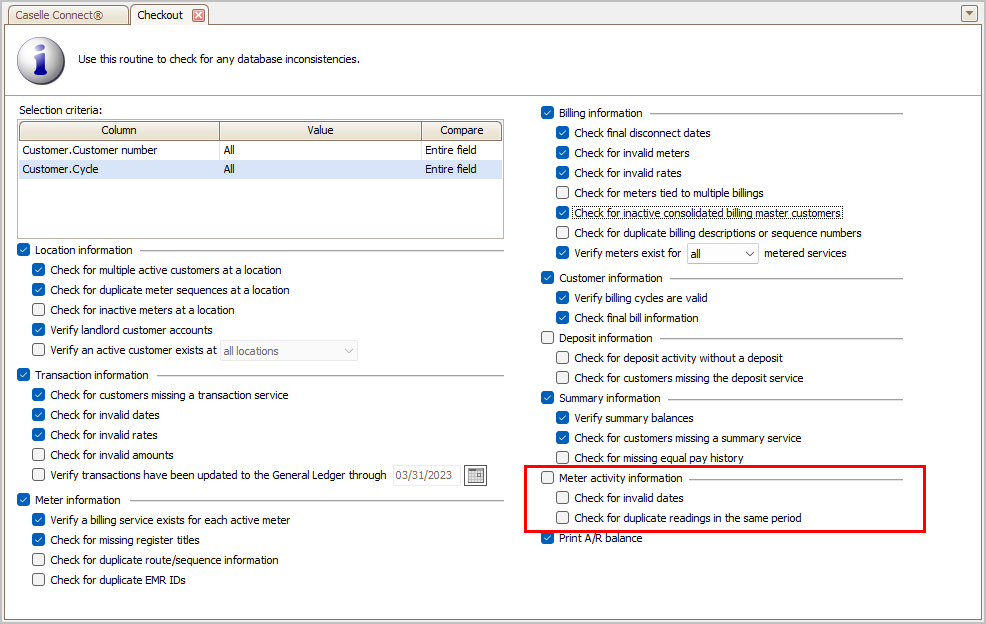The width and height of the screenshot is (986, 624).
Task: Enable Check for inactive meters at a location
Action: [39, 310]
